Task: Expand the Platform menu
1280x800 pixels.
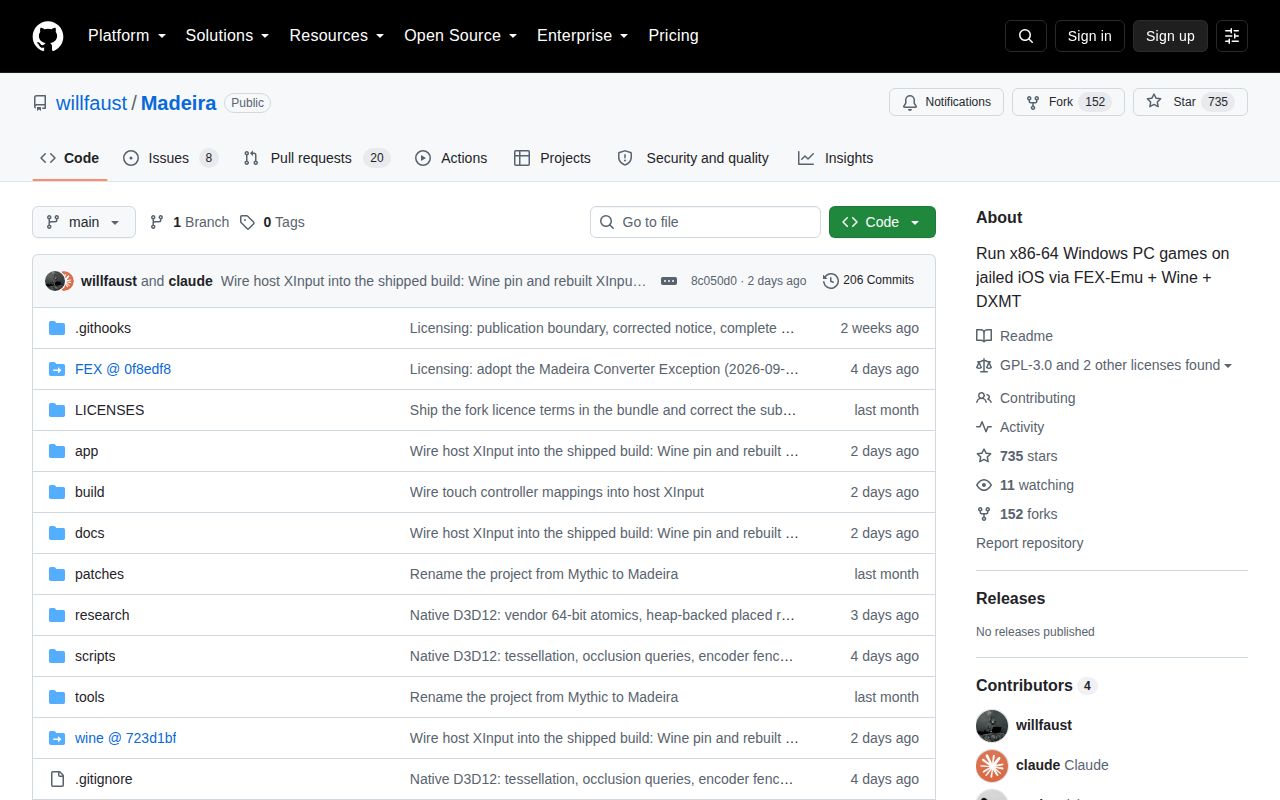Action: coord(129,36)
